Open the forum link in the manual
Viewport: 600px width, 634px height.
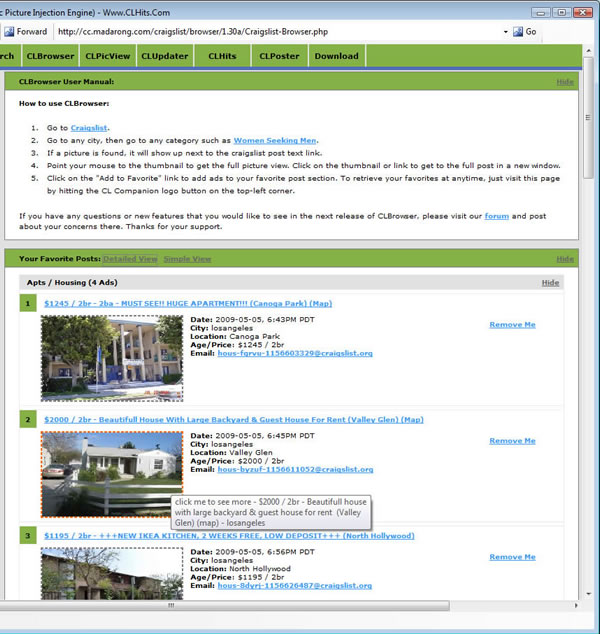(496, 216)
